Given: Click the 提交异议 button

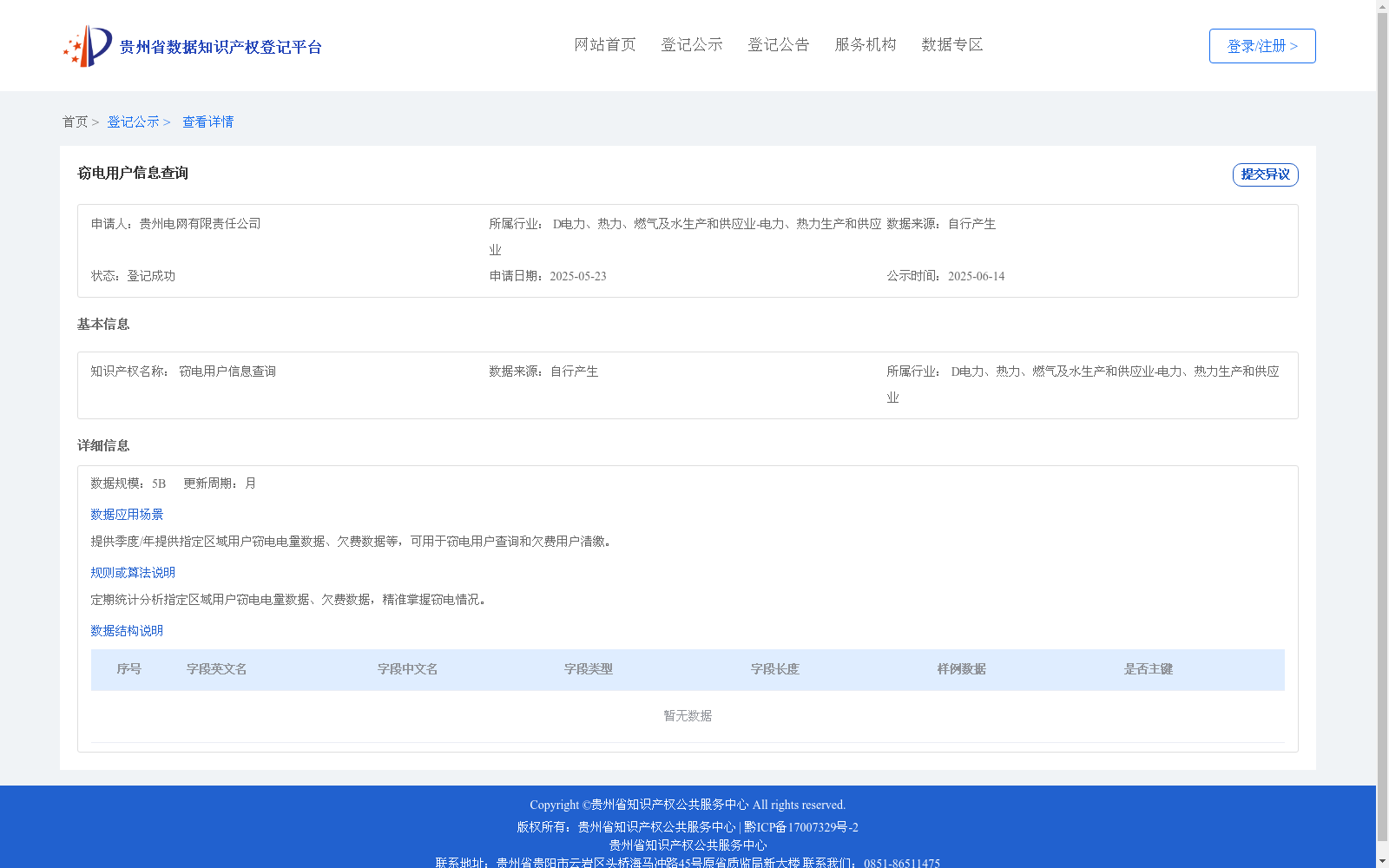Looking at the screenshot, I should click(x=1266, y=174).
